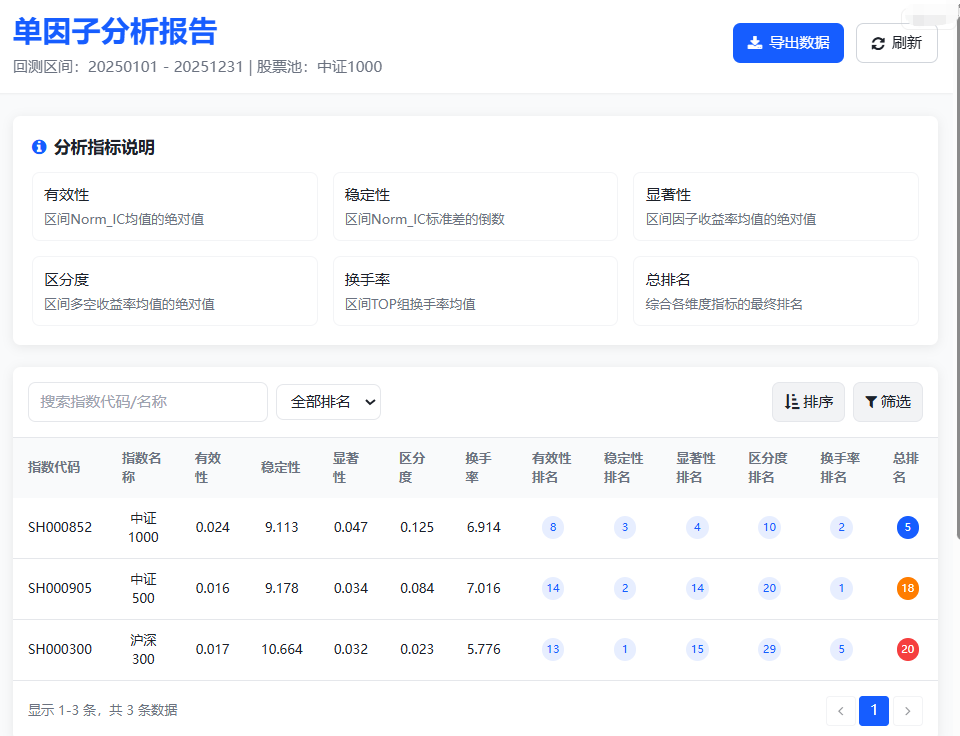Open the filter panel via the 筛选 funnel icon
This screenshot has height=736, width=960.
coord(873,401)
